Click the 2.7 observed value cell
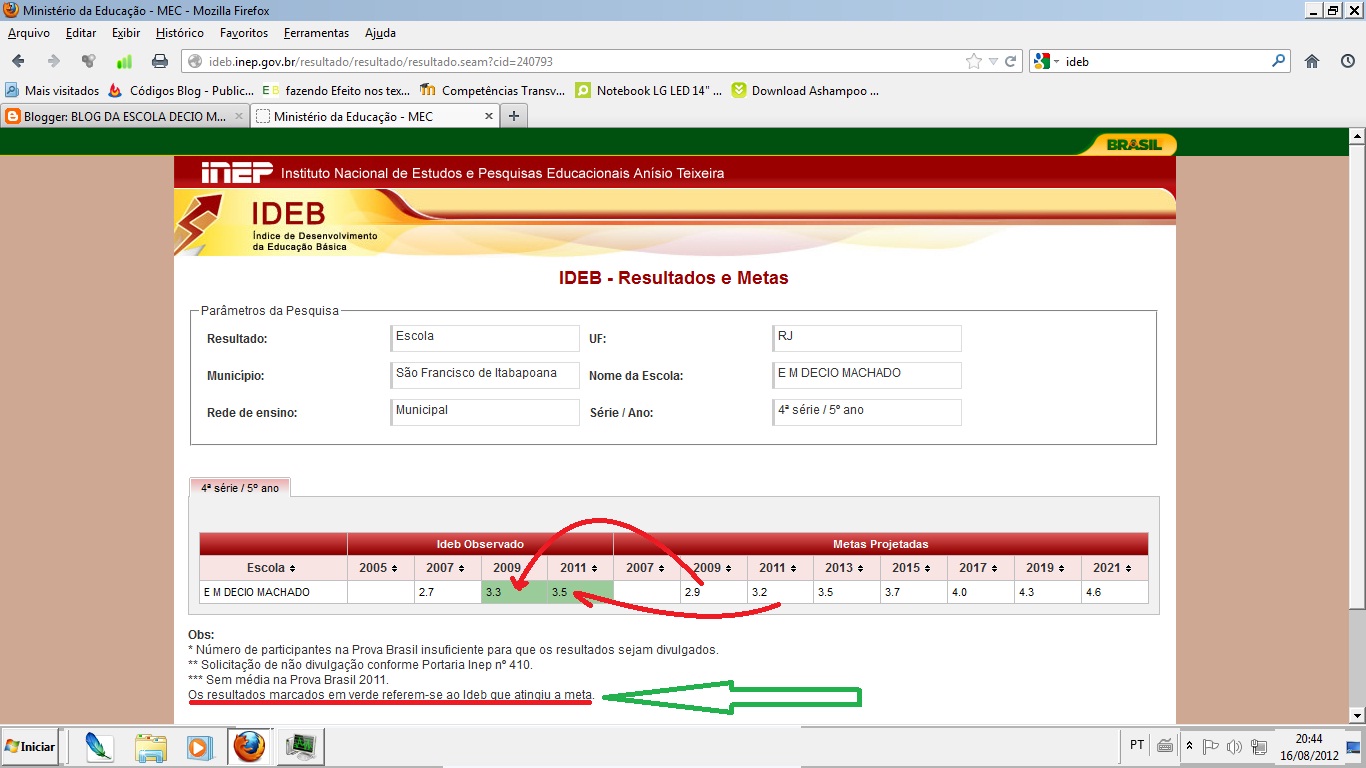The image size is (1366, 768). pyautogui.click(x=447, y=592)
